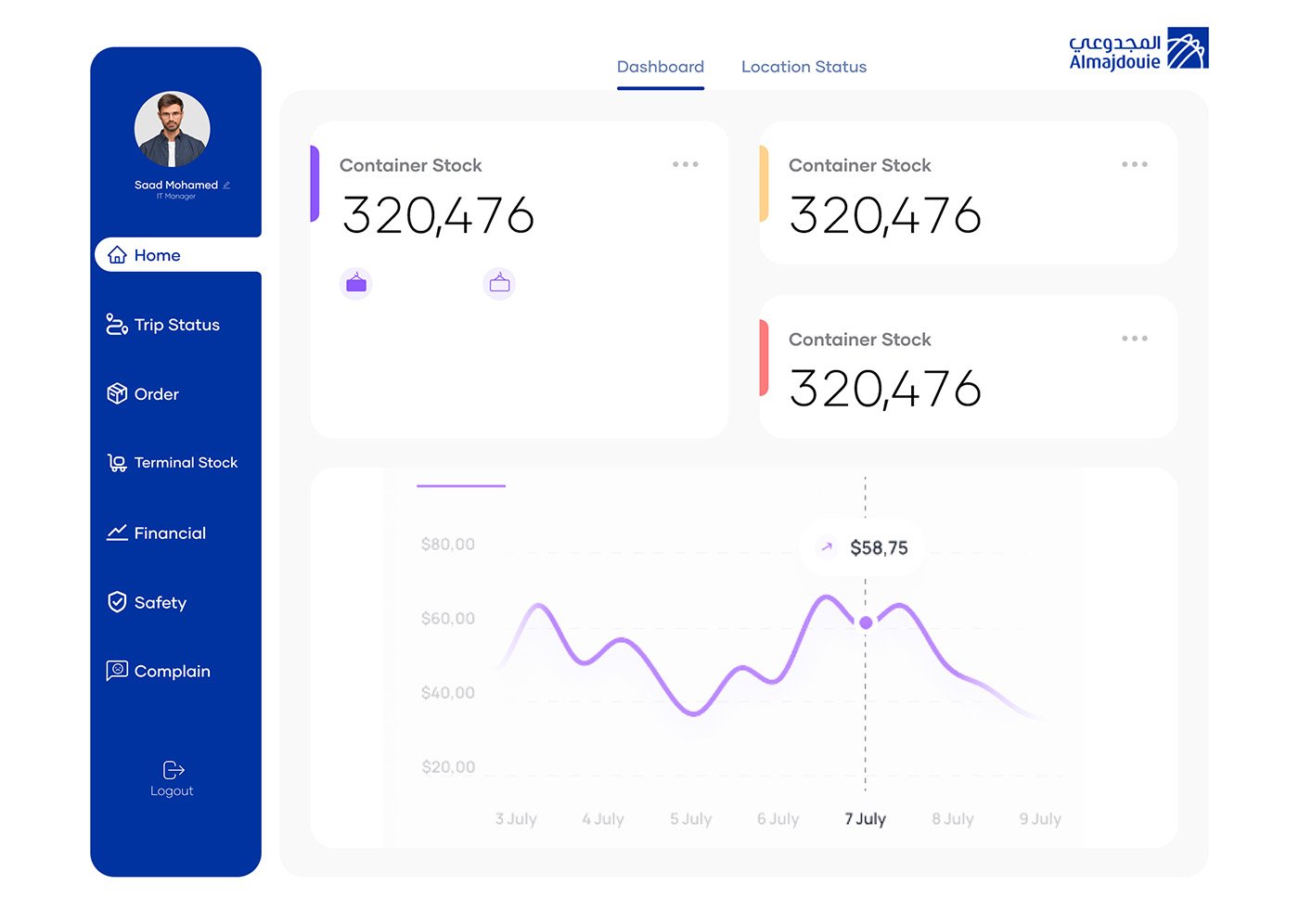Click Saad Mohamed profile photo

173,129
